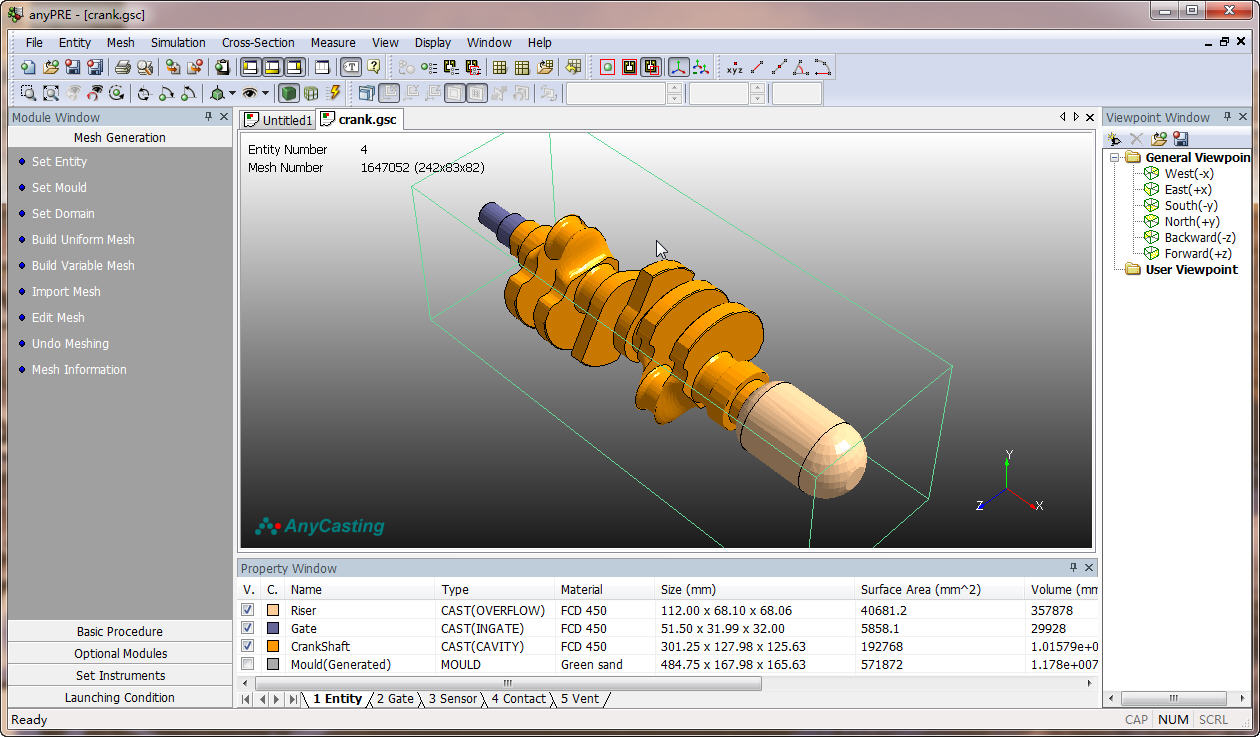Image resolution: width=1260 pixels, height=737 pixels.
Task: Add new viewpoint in Viewpoint Window toolbar
Action: (x=1114, y=139)
